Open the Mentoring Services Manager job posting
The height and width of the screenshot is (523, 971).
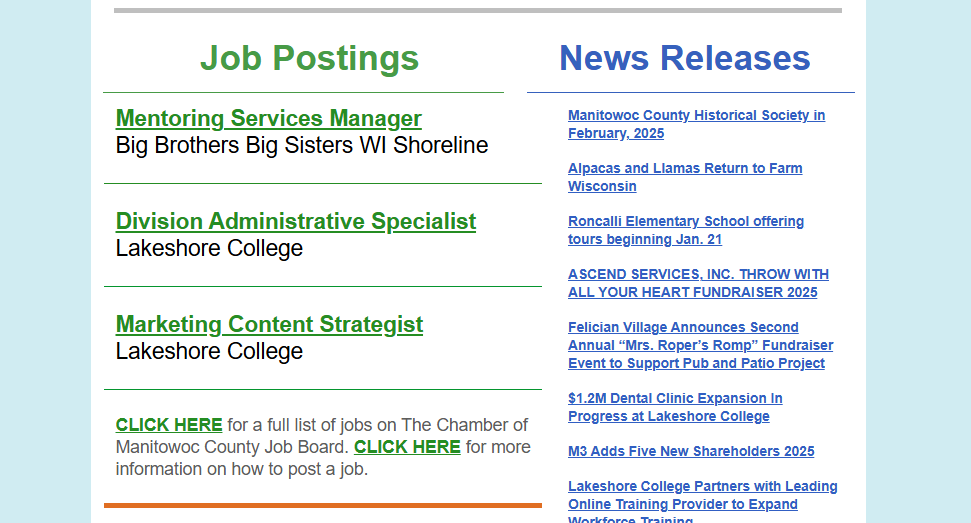pyautogui.click(x=268, y=119)
